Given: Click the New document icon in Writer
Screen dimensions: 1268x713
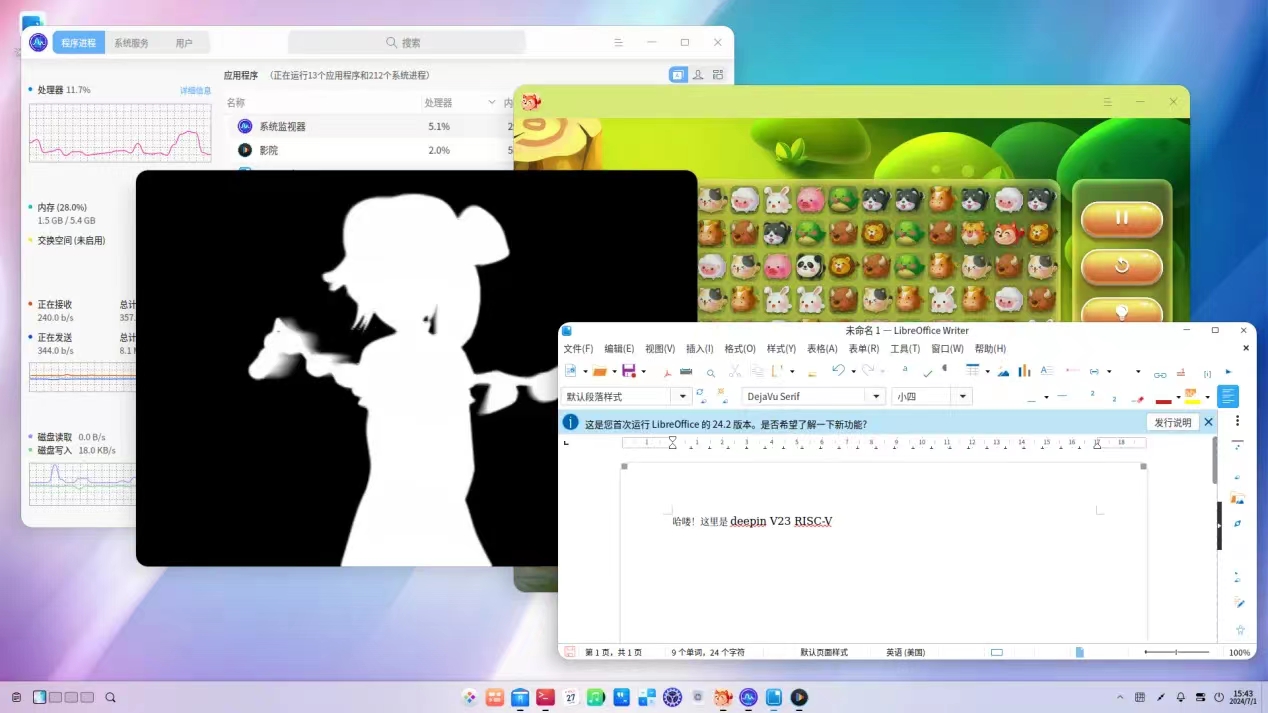Looking at the screenshot, I should click(x=571, y=371).
